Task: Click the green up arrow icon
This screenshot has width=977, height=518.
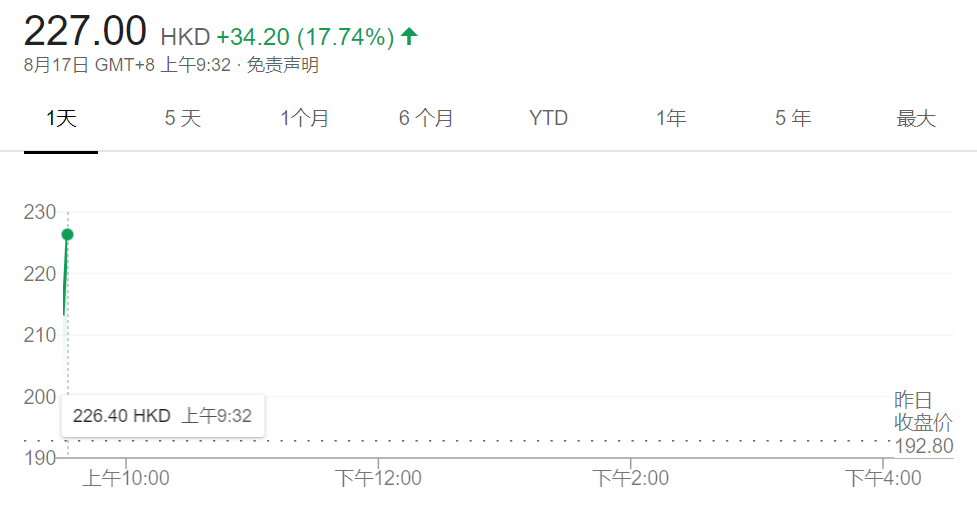Action: 409,36
